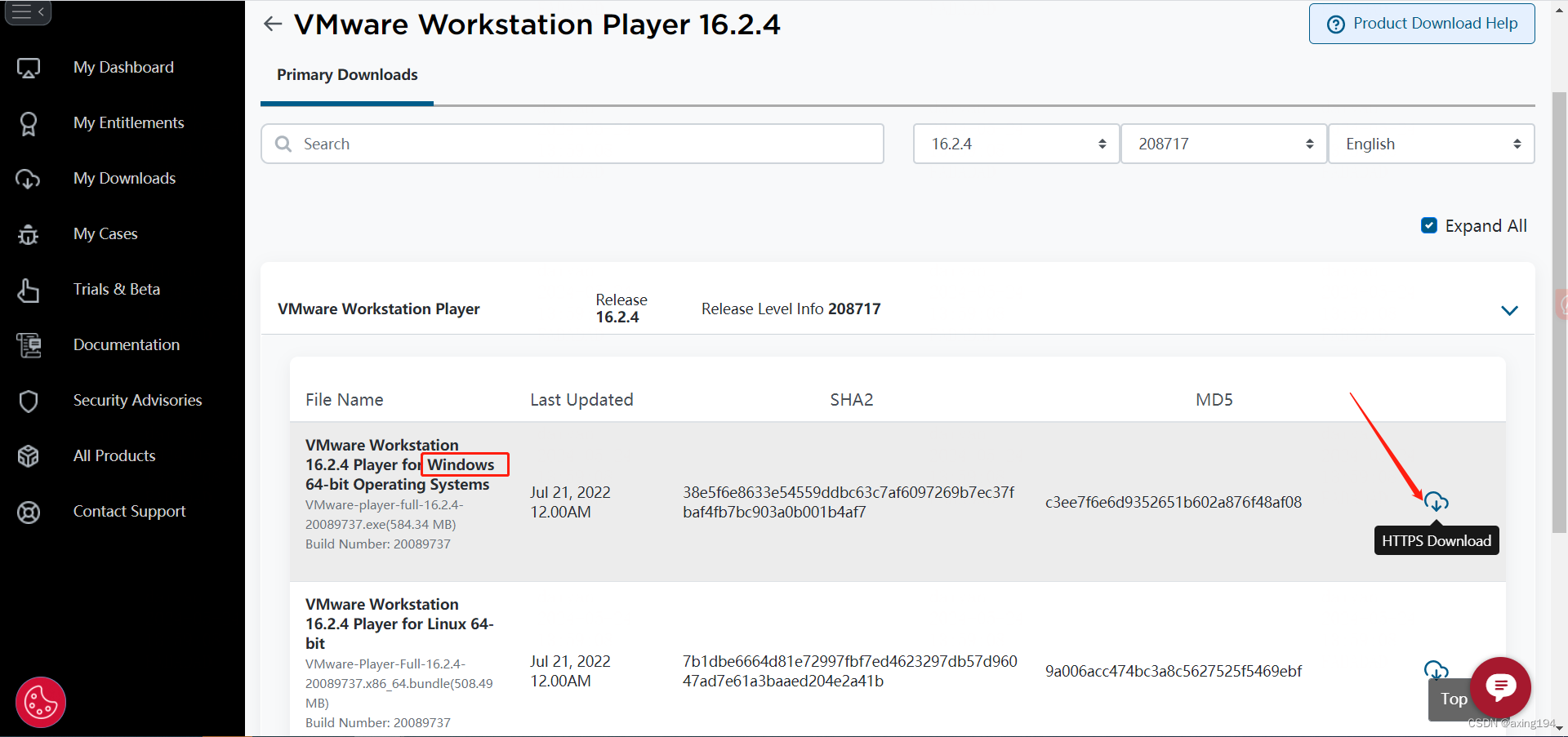The width and height of the screenshot is (1568, 737).
Task: Click the Windows SHA2 hash starting 38e5f6e8
Action: (849, 502)
